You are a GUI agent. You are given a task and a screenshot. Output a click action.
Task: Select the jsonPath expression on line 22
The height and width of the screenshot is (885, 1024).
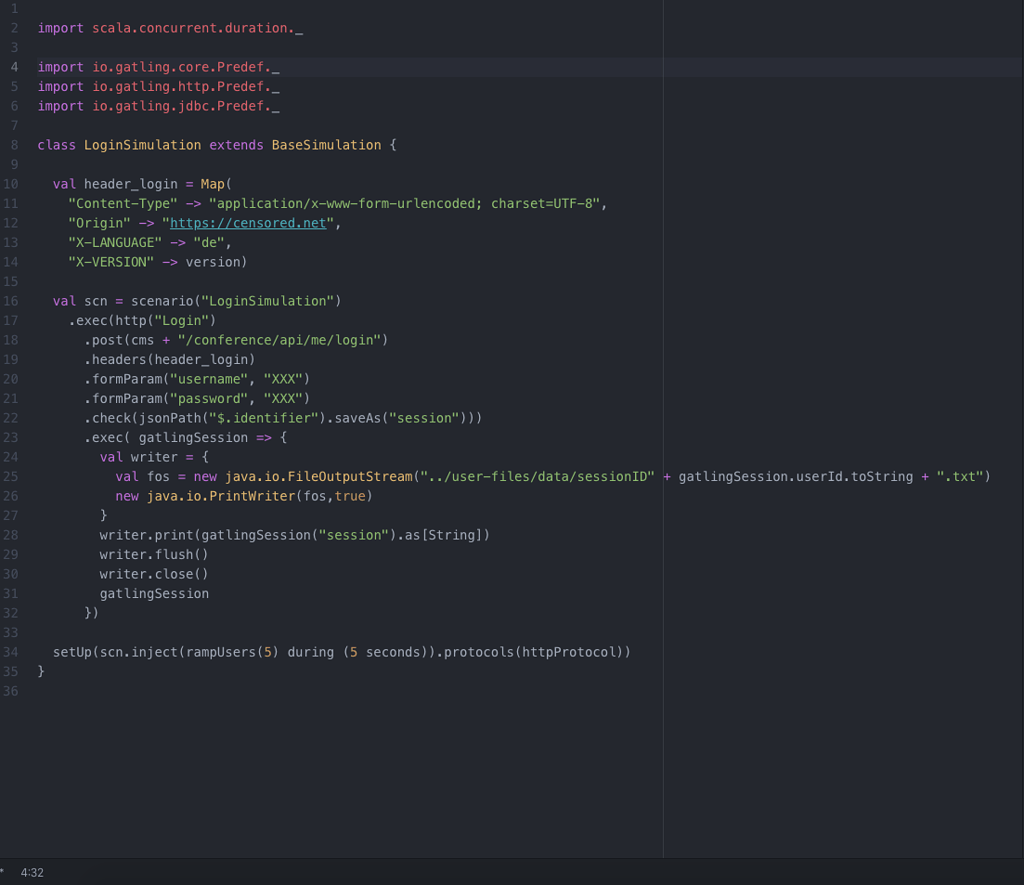pos(225,418)
